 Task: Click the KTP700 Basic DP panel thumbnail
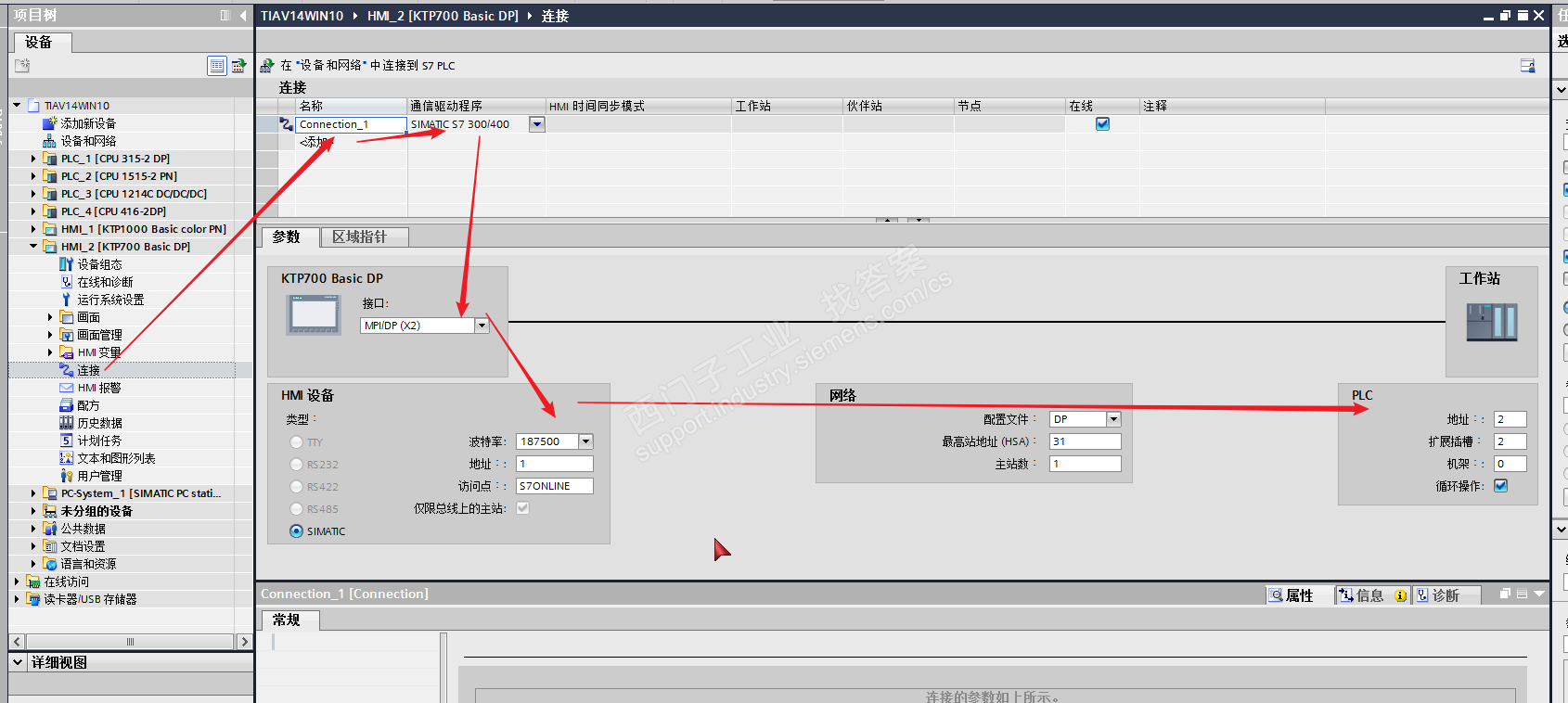pyautogui.click(x=315, y=314)
